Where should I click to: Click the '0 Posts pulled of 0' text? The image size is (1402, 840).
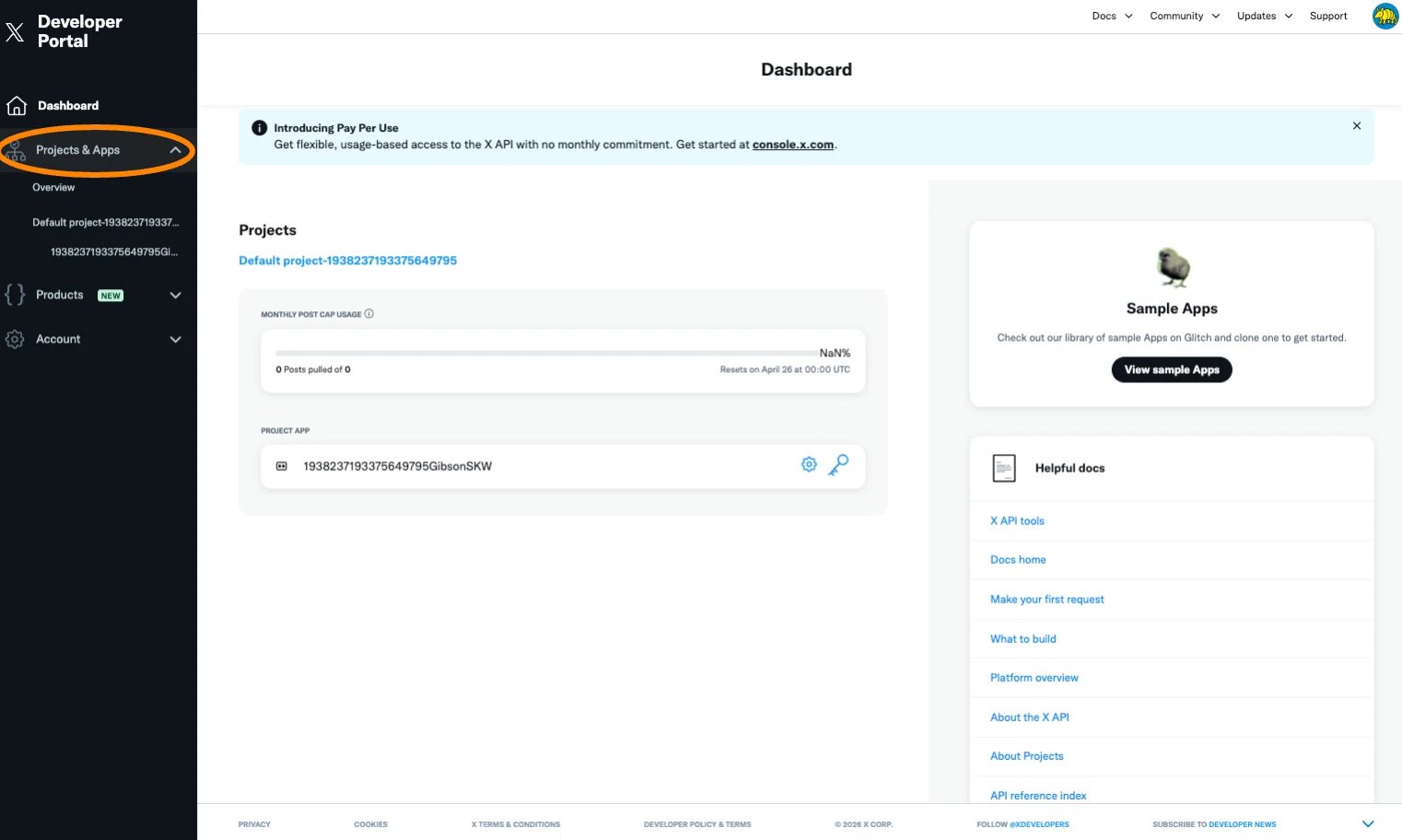313,369
